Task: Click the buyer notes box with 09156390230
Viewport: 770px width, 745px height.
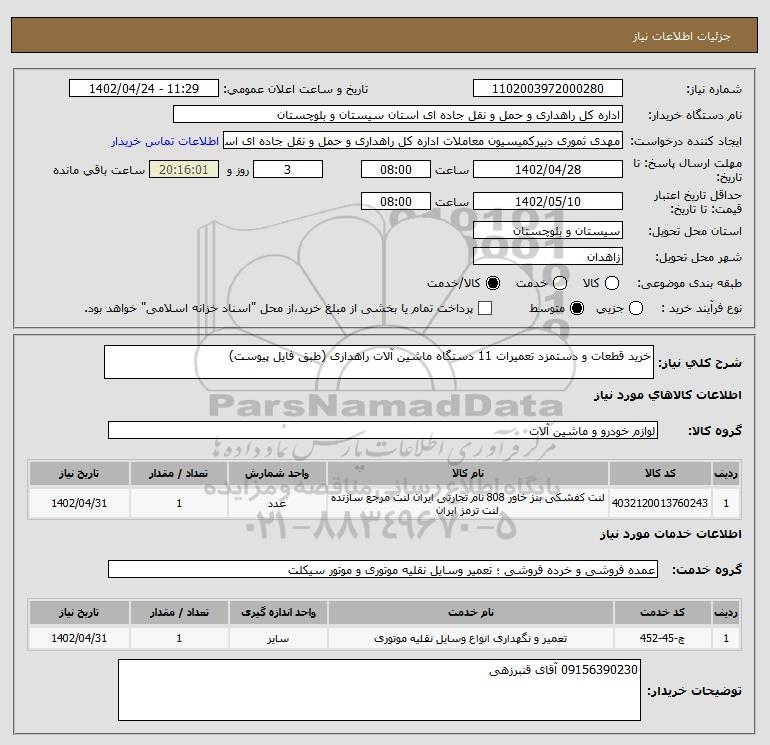Action: pos(379,690)
